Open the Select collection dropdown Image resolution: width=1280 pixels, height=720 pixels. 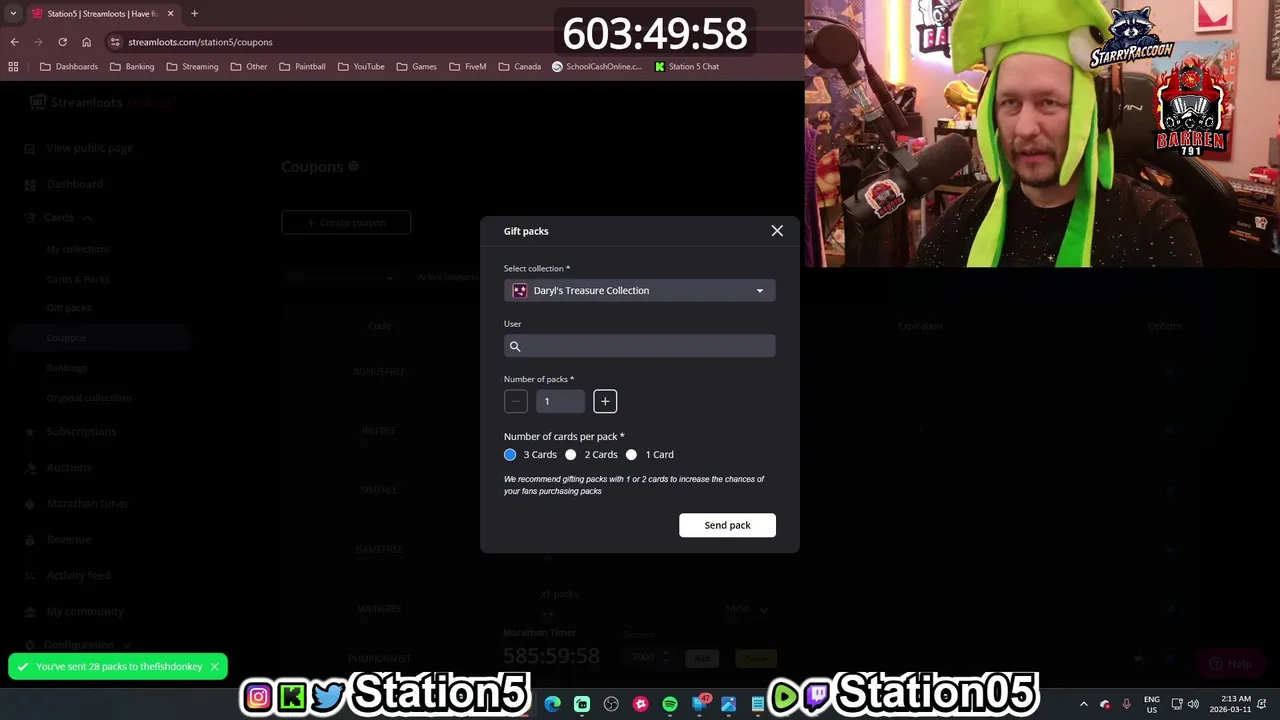coord(640,291)
